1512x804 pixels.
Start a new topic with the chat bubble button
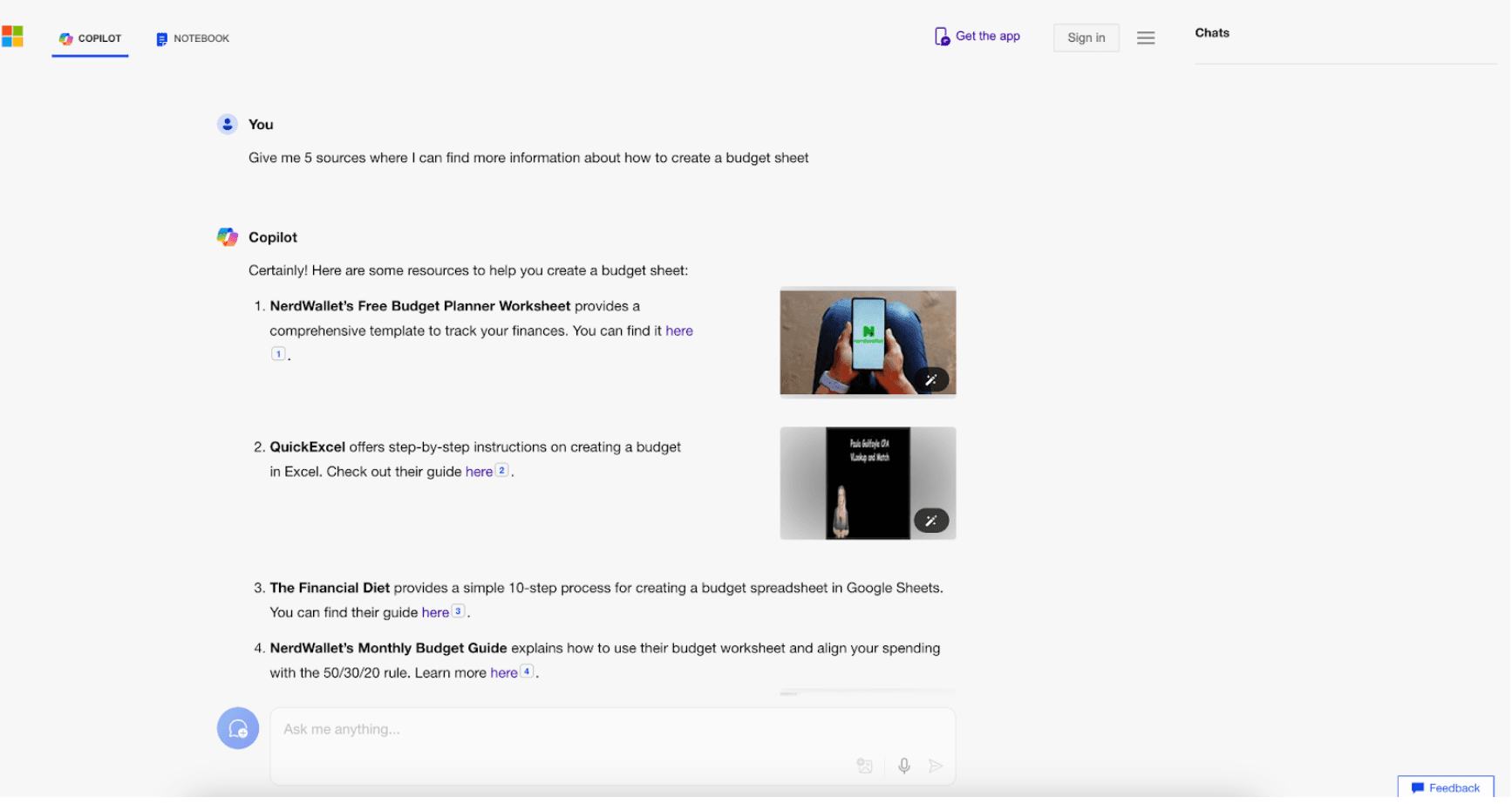tap(238, 728)
